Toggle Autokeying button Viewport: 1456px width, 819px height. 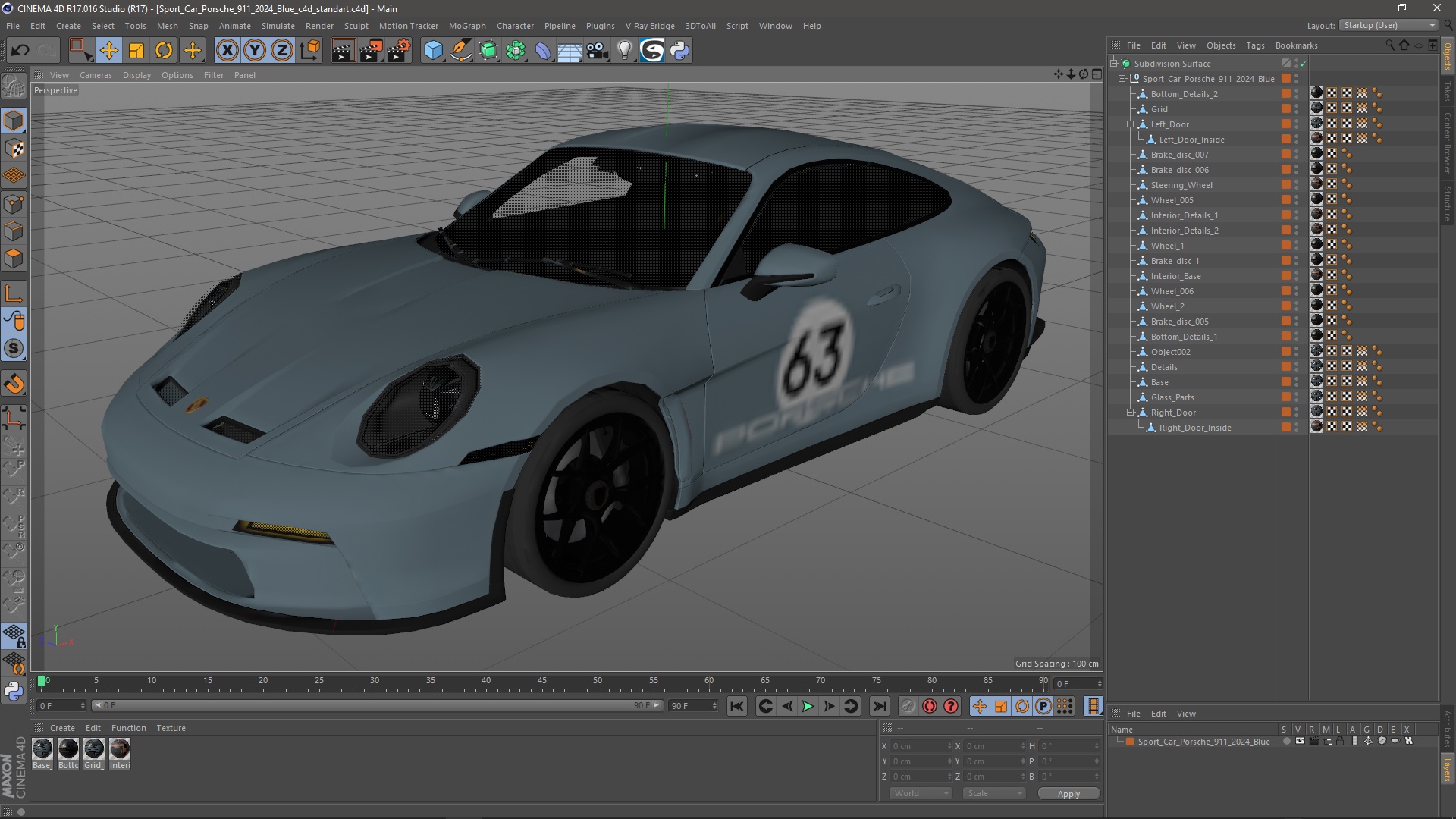tap(930, 706)
